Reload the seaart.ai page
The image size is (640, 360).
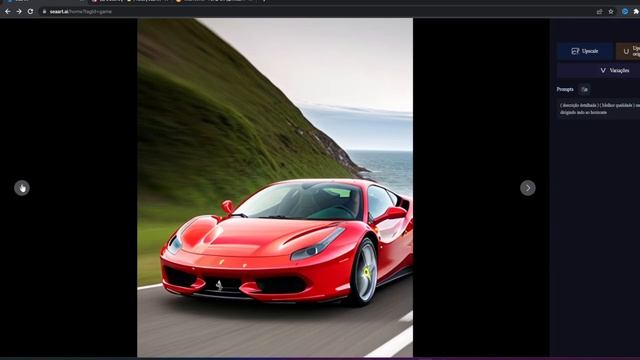(x=30, y=12)
